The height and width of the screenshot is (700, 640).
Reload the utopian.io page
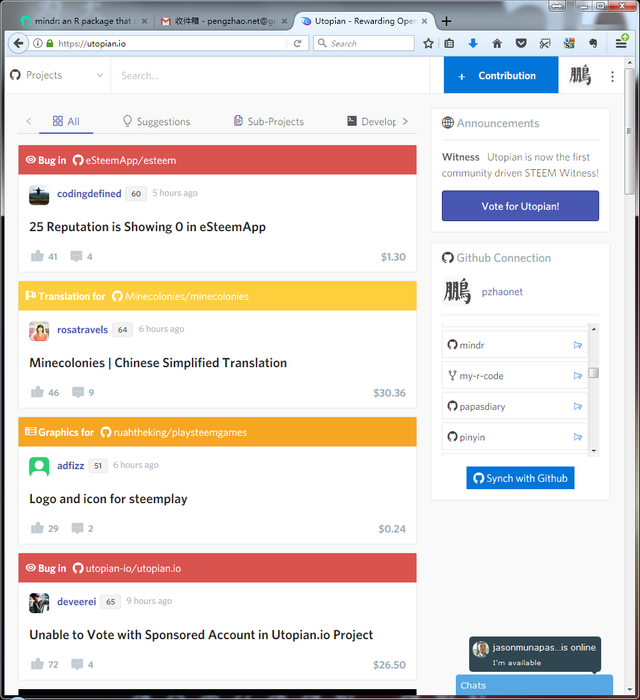coord(297,43)
